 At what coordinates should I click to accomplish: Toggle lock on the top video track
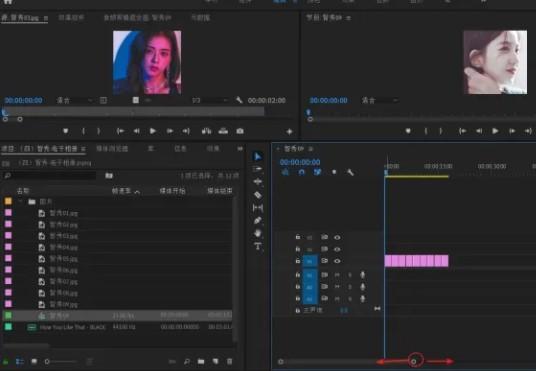pyautogui.click(x=298, y=237)
